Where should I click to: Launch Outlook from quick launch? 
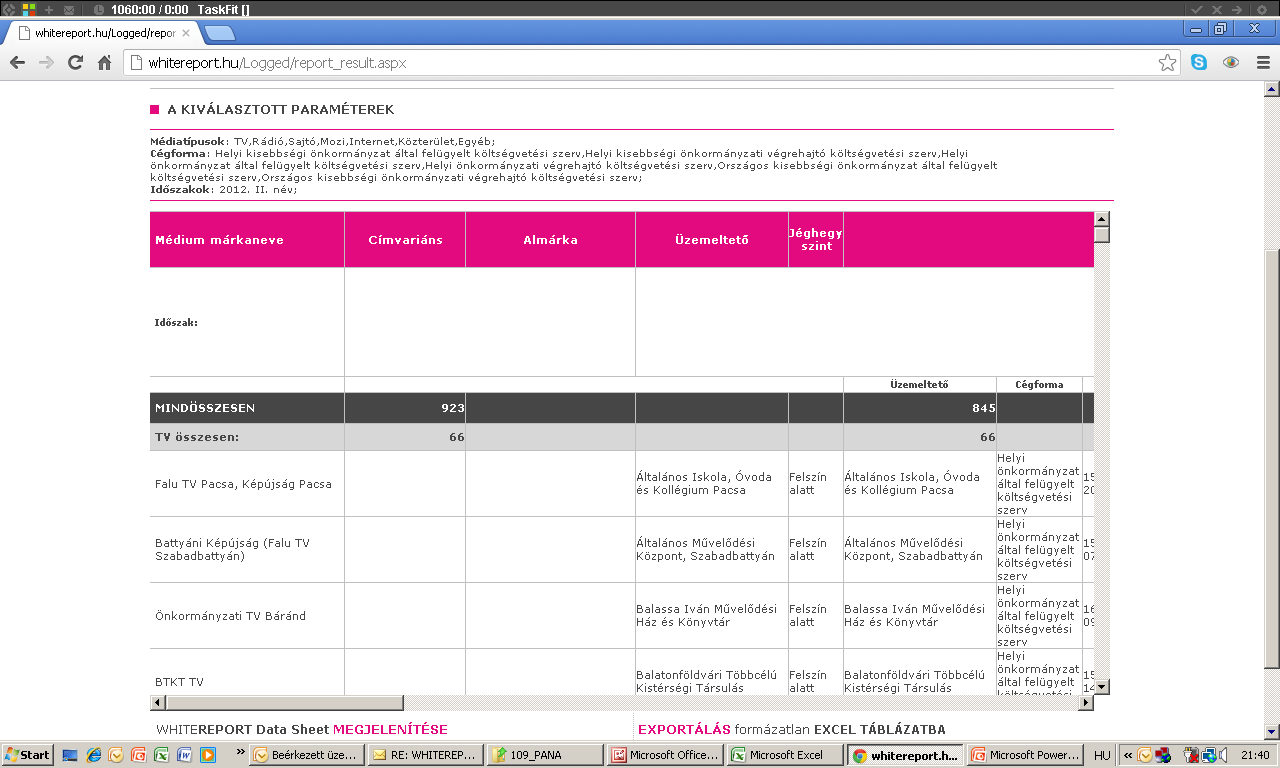click(116, 755)
